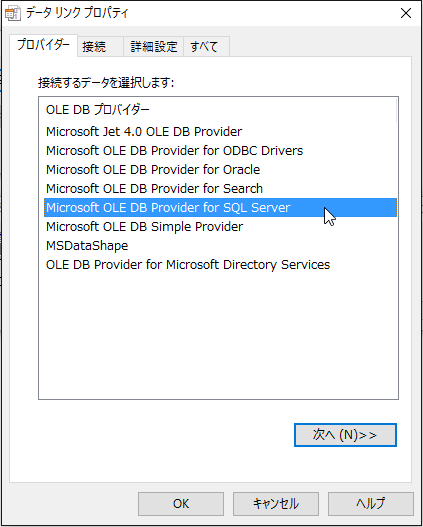The image size is (423, 527).
Task: Click the 次へ (N)>> button
Action: pos(345,435)
